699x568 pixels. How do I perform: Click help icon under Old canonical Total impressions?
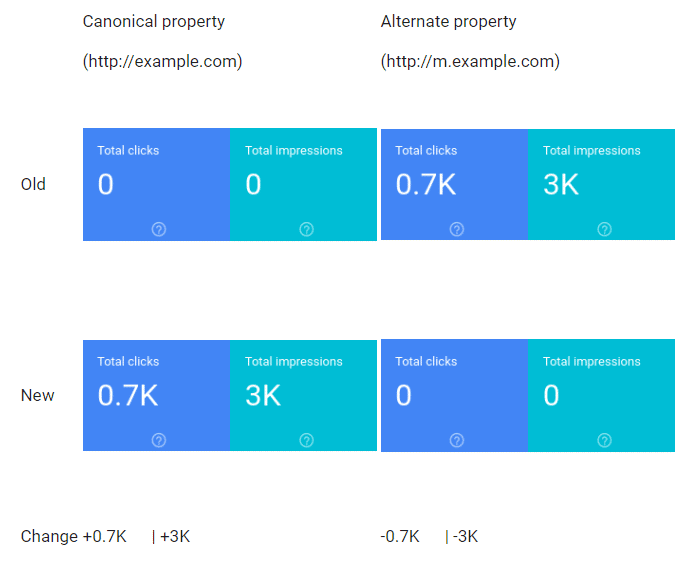click(x=306, y=229)
